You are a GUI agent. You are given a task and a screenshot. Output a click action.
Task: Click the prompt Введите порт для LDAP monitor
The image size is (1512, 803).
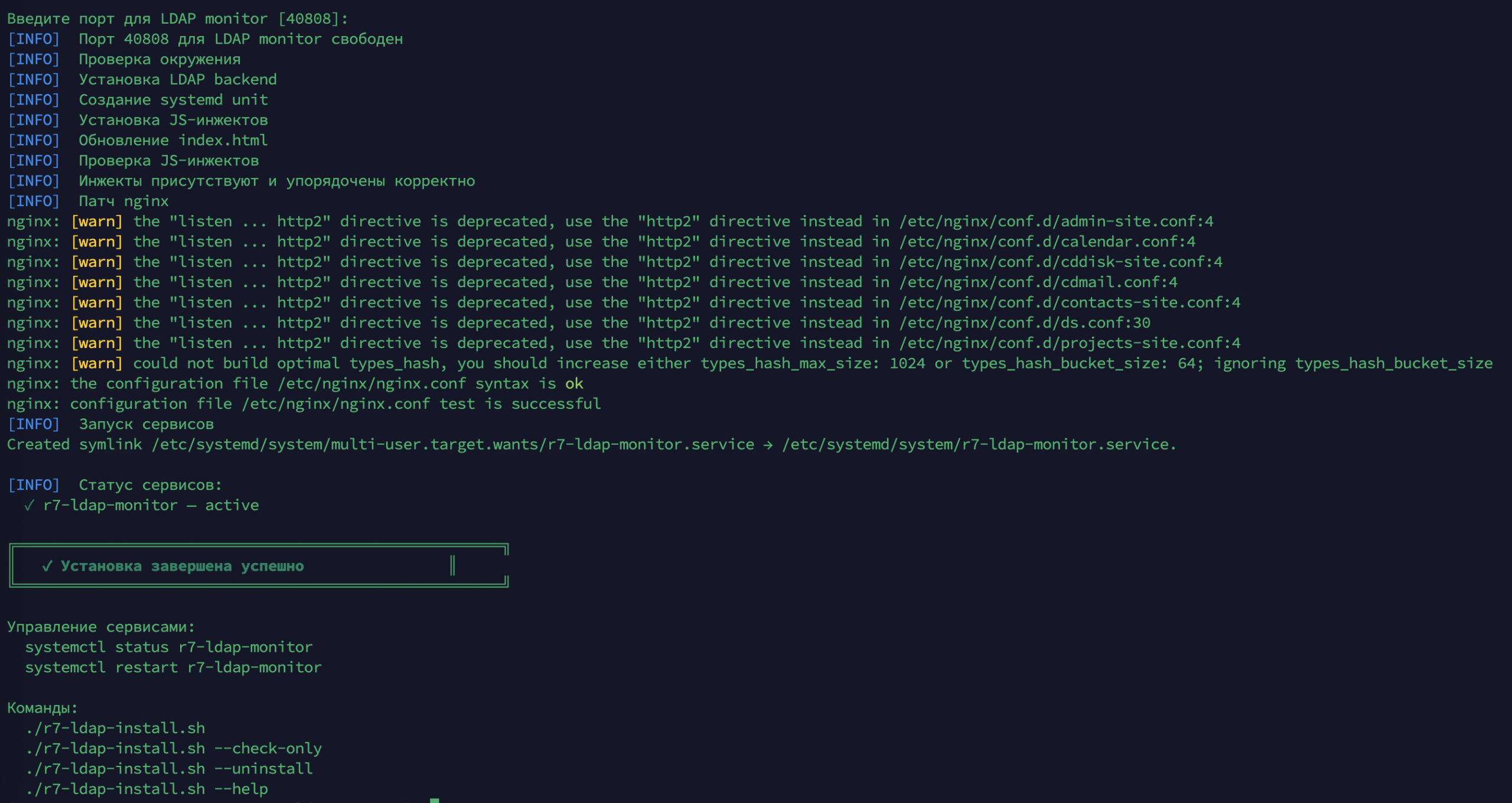click(x=177, y=18)
